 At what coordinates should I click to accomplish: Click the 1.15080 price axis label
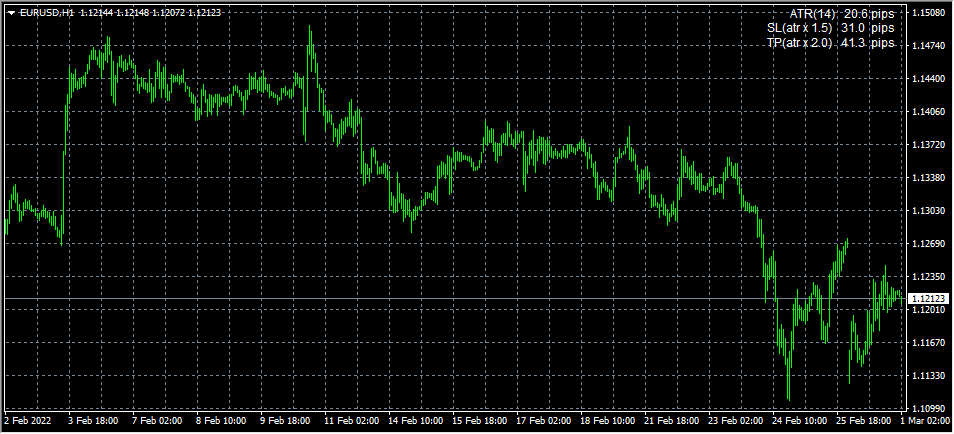928,13
